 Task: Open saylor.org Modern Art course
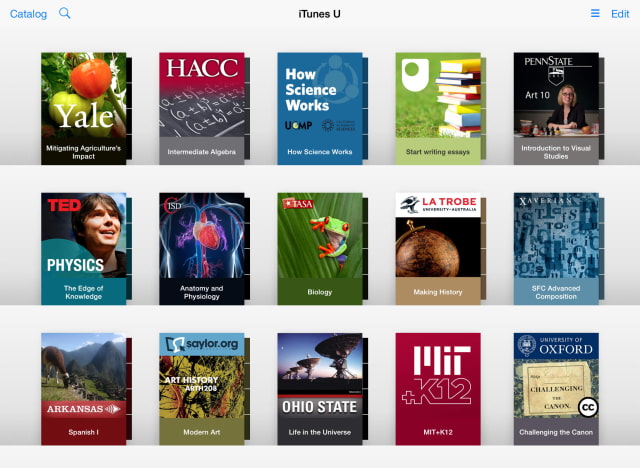click(202, 389)
